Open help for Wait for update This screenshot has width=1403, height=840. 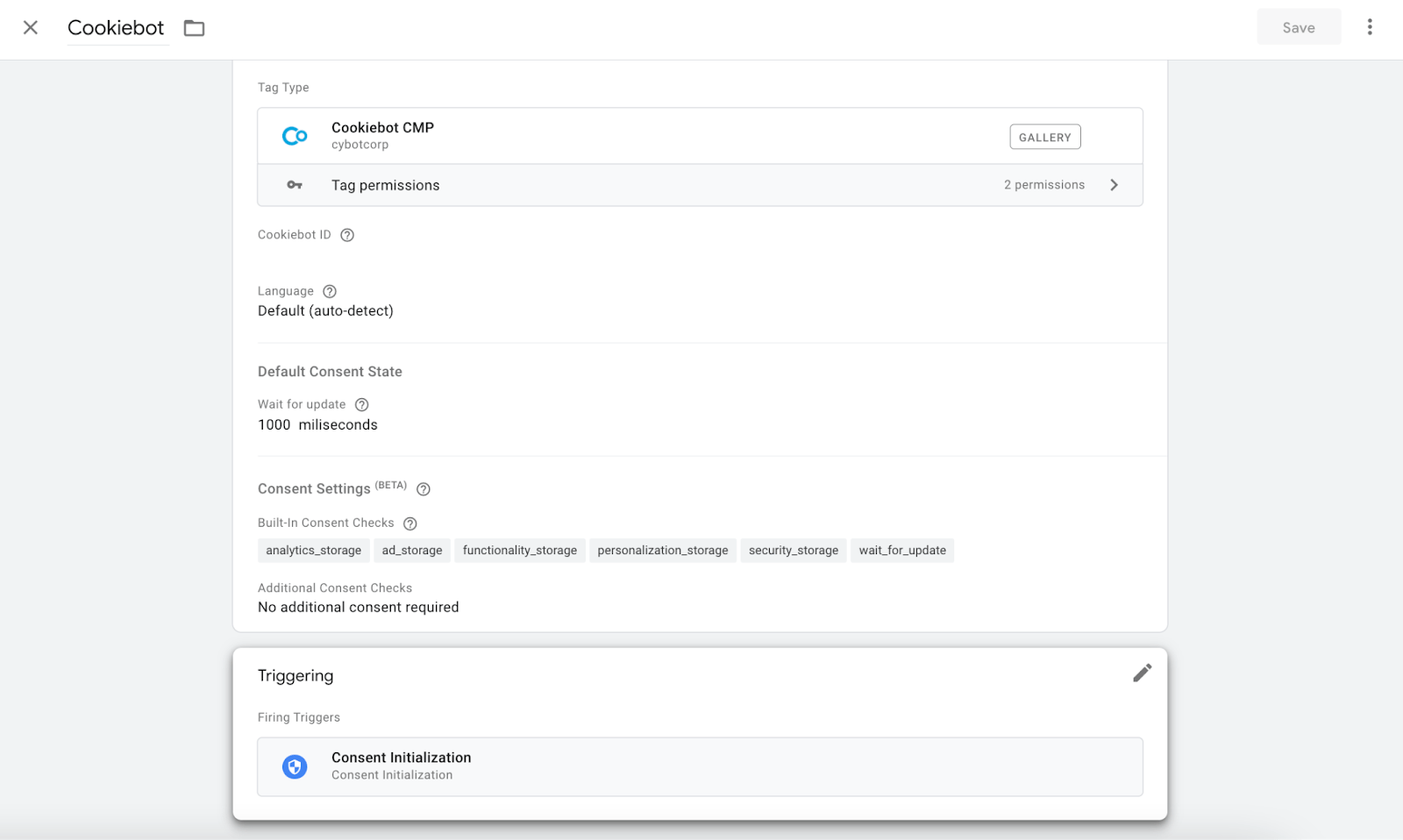click(x=361, y=404)
